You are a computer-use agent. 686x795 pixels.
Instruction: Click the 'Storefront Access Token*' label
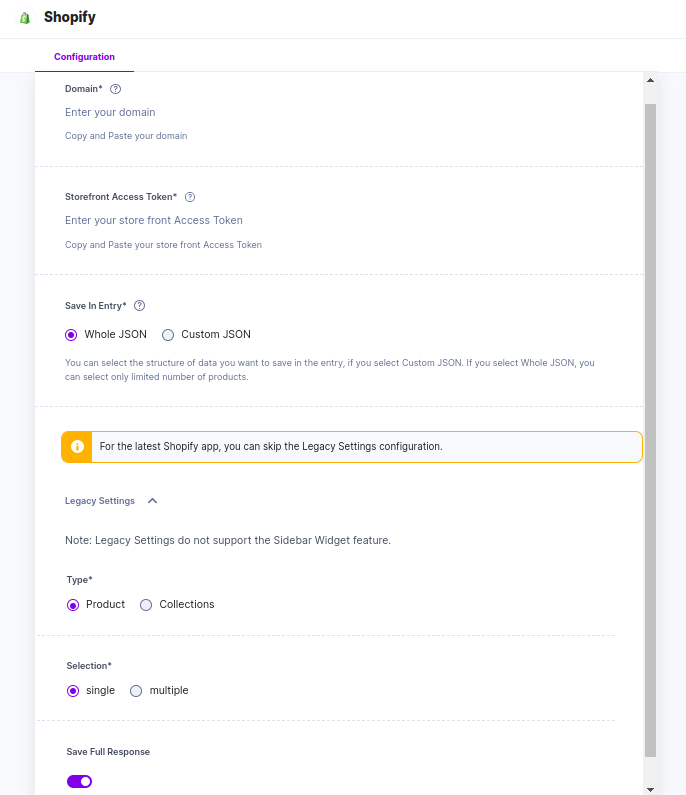coord(121,197)
